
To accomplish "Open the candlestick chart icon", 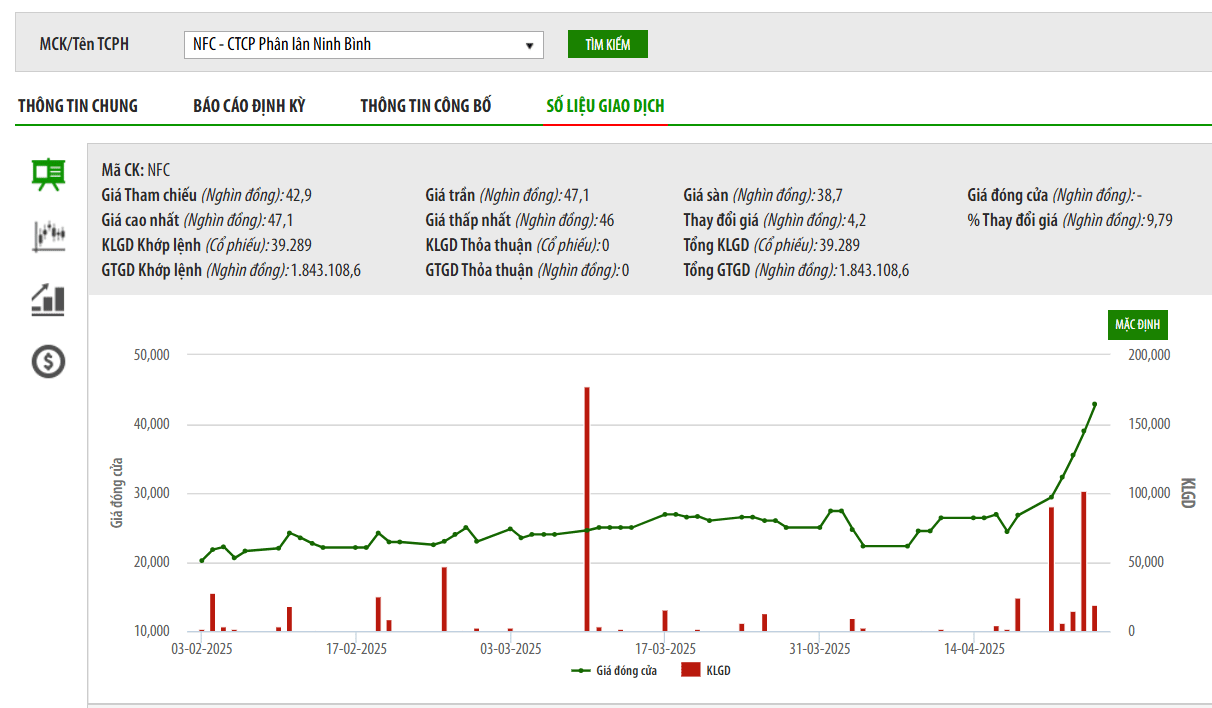I will [x=48, y=236].
